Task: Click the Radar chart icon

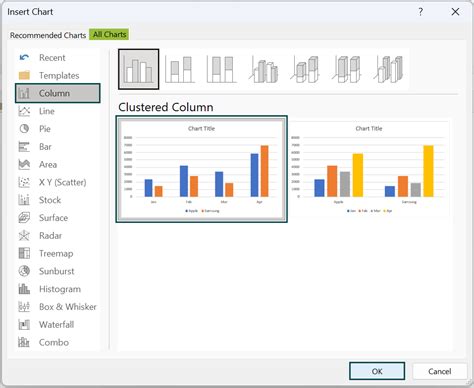Action: coord(24,236)
